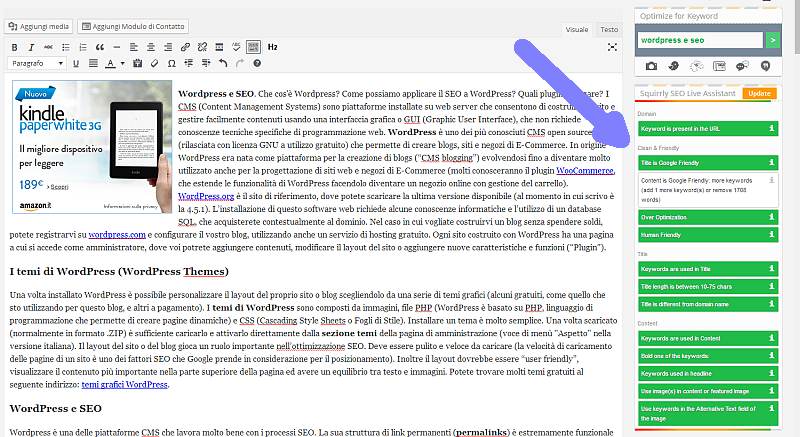
Task: Center align the text
Action: pyautogui.click(x=151, y=47)
